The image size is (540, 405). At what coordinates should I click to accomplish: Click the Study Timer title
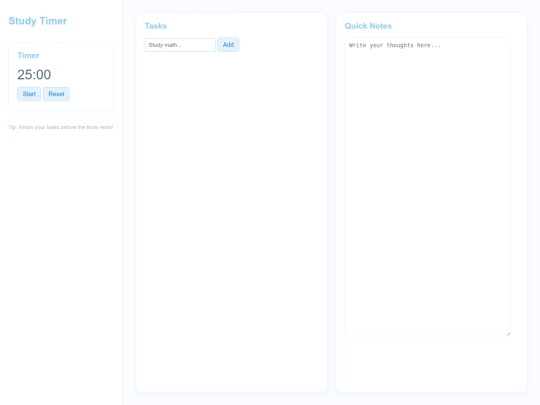coord(38,21)
